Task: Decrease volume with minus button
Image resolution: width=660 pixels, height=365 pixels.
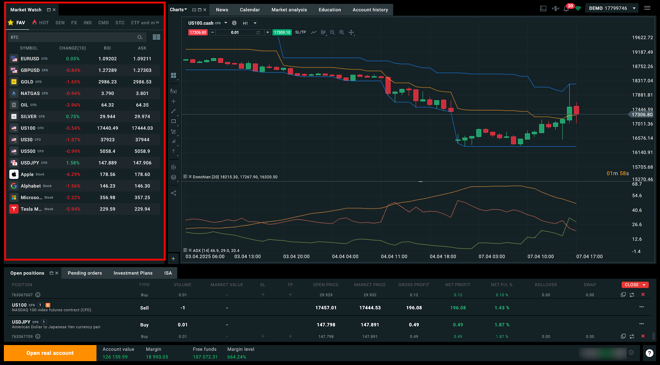Action: pyautogui.click(x=212, y=32)
